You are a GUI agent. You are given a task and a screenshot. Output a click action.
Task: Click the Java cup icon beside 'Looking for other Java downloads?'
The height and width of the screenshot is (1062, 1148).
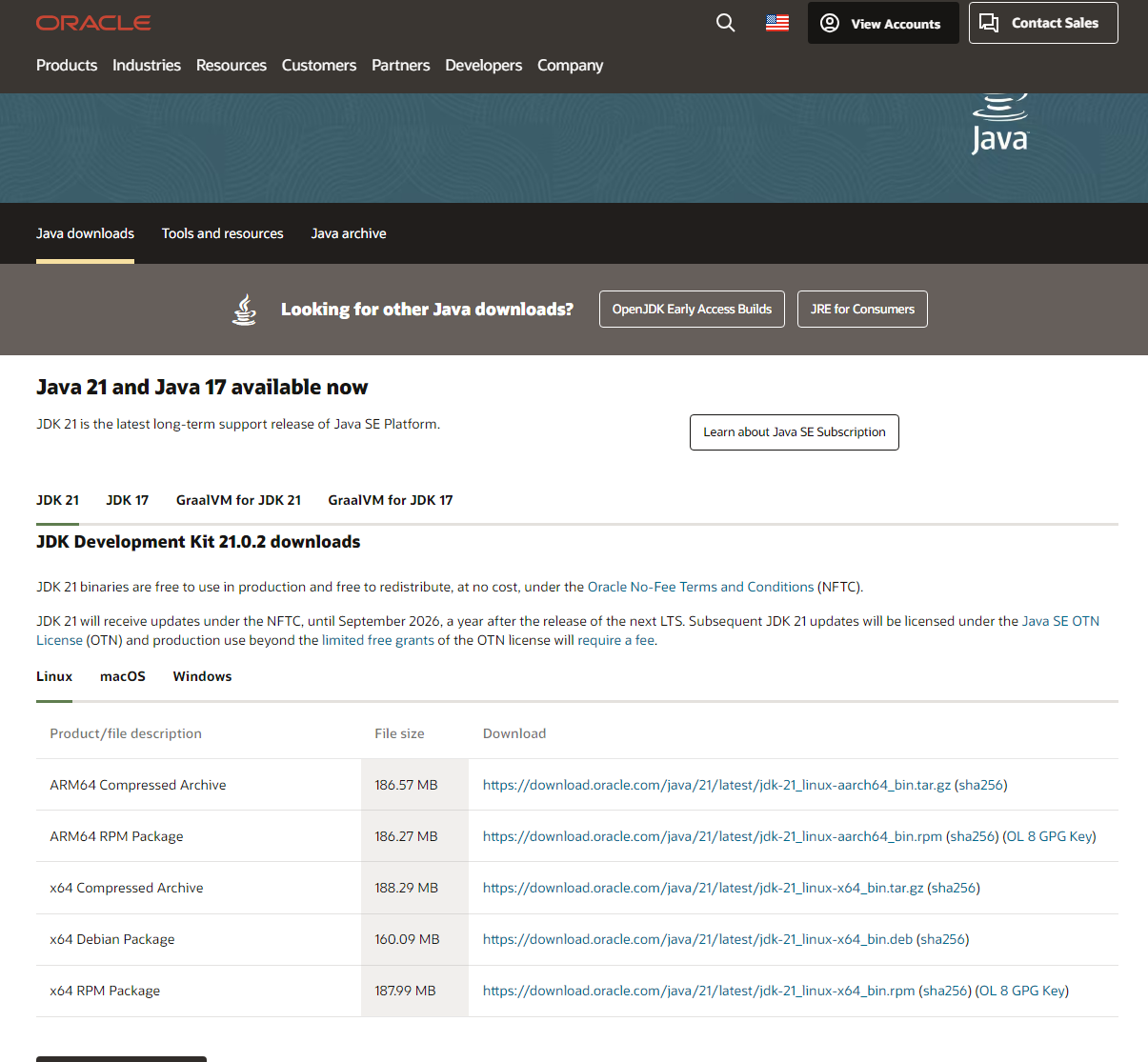245,310
